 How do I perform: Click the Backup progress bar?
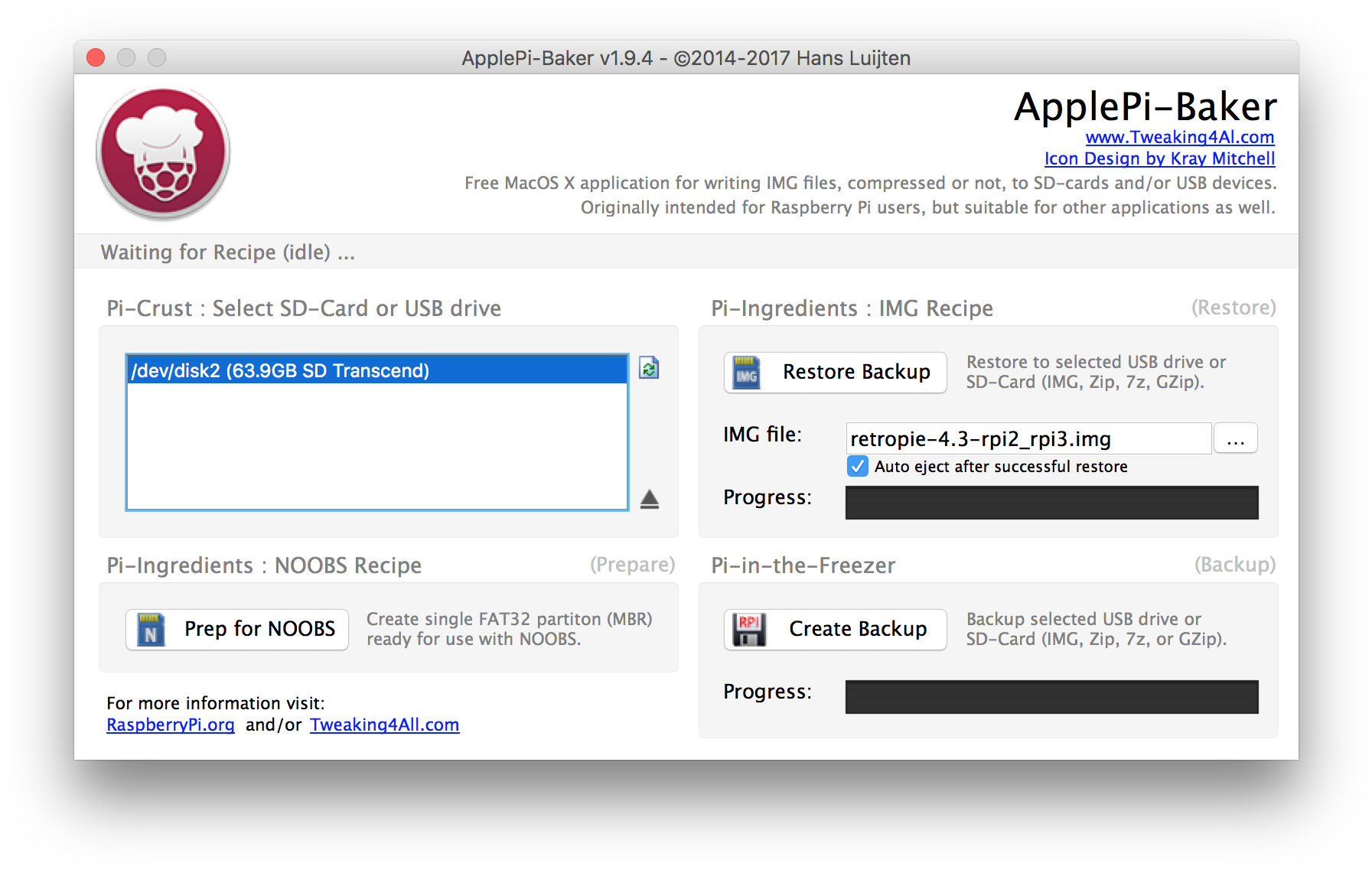point(1051,696)
